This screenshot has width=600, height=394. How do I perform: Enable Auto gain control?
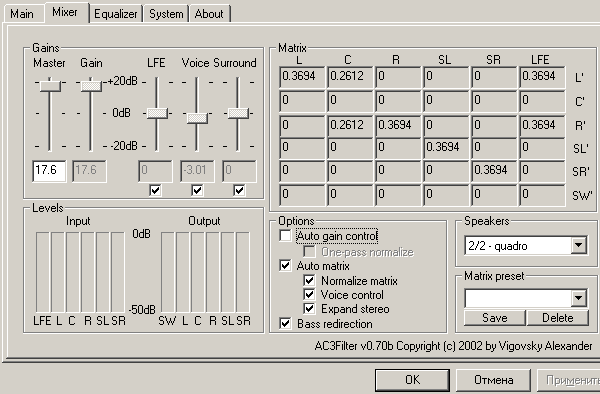coord(285,236)
